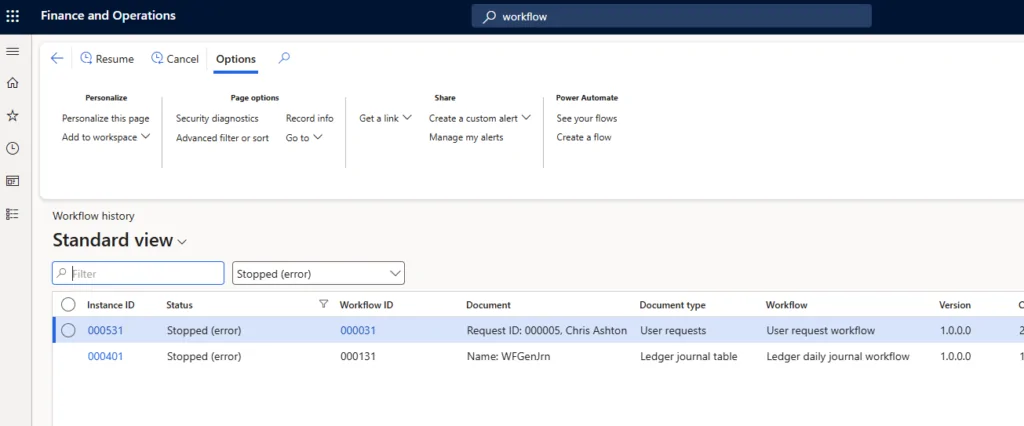
Task: Click Workflow ID cell 000131
Action: tap(358, 357)
